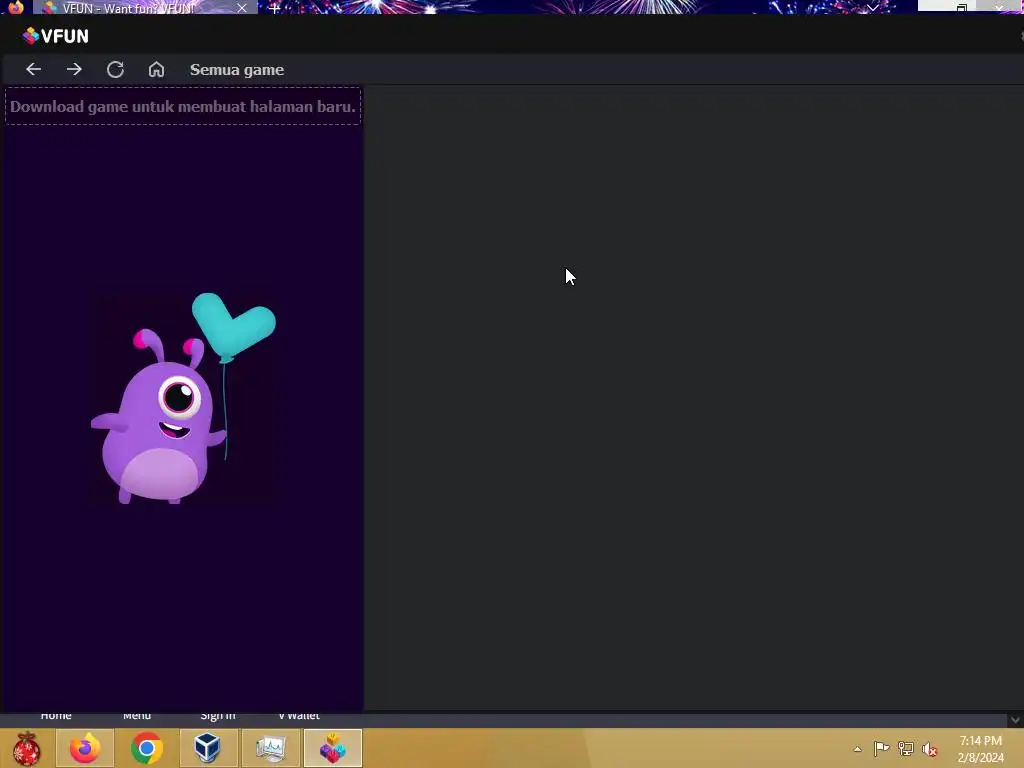Open VirtualBox from the taskbar
The height and width of the screenshot is (768, 1024).
tap(208, 748)
